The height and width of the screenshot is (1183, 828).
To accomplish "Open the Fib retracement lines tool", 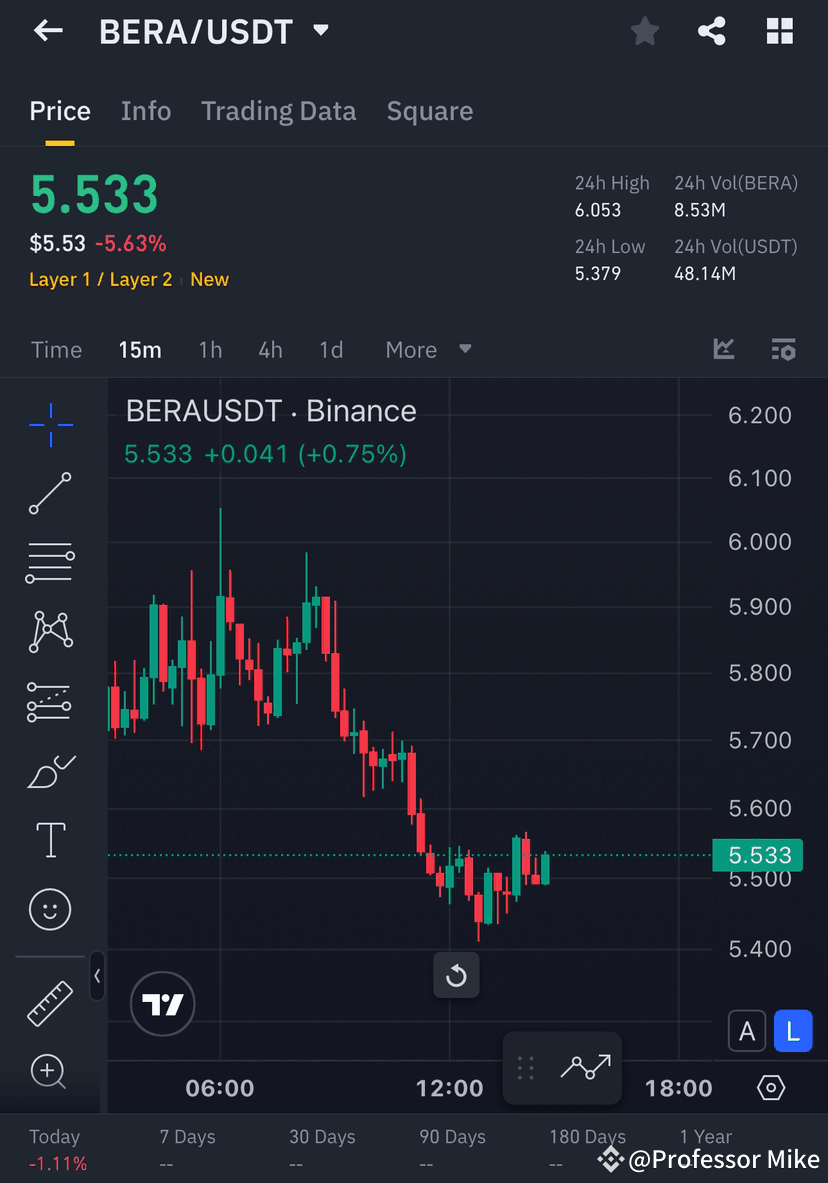I will point(50,562).
